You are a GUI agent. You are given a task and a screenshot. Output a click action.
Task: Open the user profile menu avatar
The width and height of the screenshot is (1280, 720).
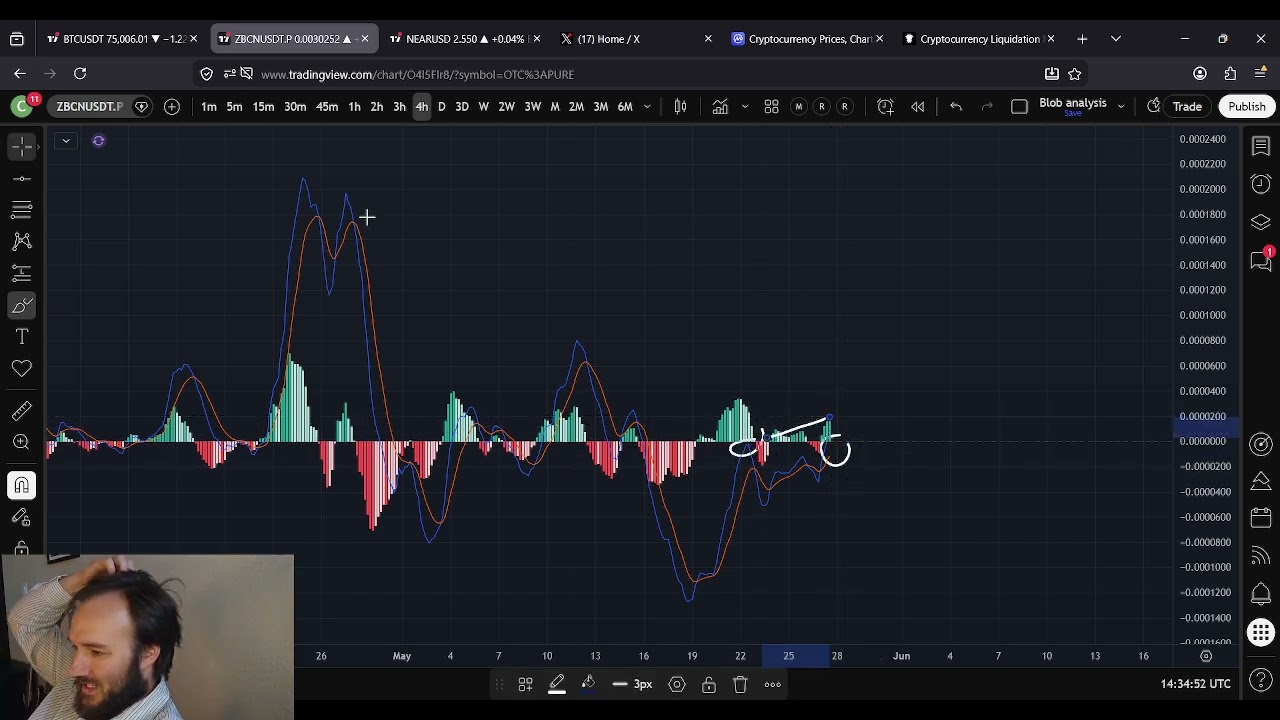[x=22, y=106]
